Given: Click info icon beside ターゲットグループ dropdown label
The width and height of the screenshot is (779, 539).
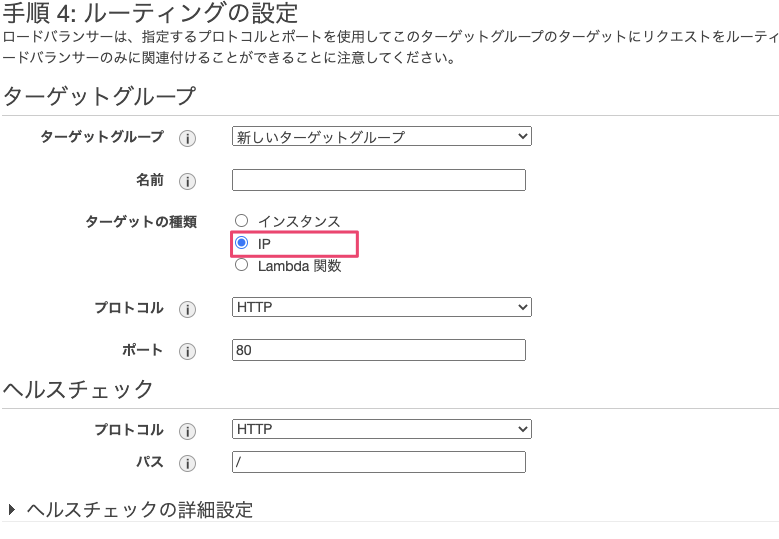Looking at the screenshot, I should click(186, 138).
